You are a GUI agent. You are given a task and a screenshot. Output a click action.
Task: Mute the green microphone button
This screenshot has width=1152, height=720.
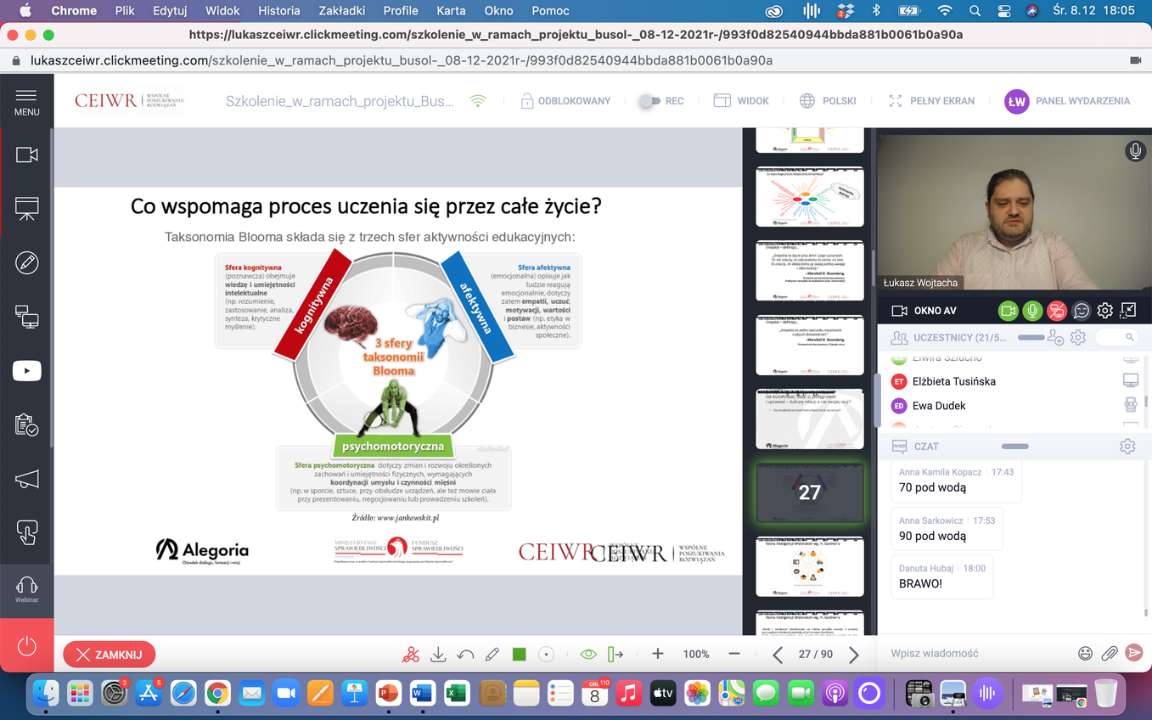click(1032, 311)
